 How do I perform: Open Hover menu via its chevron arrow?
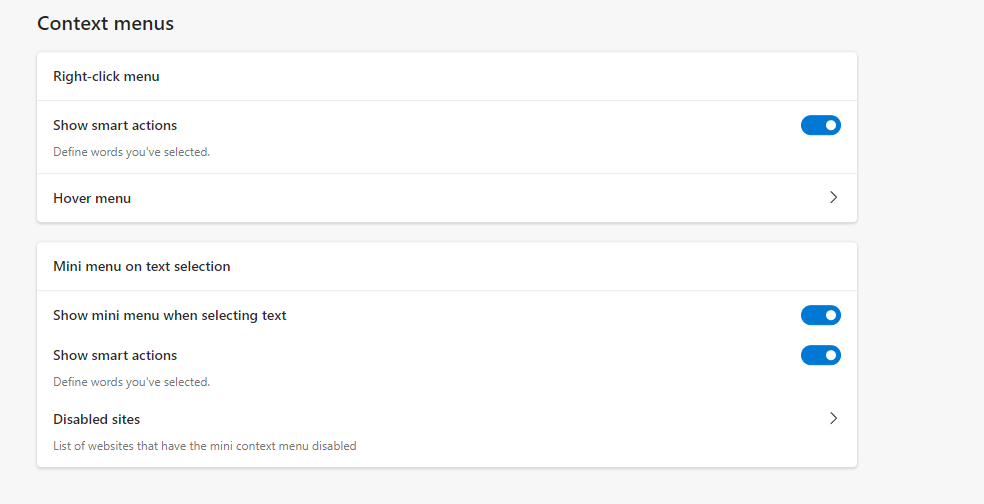(833, 197)
